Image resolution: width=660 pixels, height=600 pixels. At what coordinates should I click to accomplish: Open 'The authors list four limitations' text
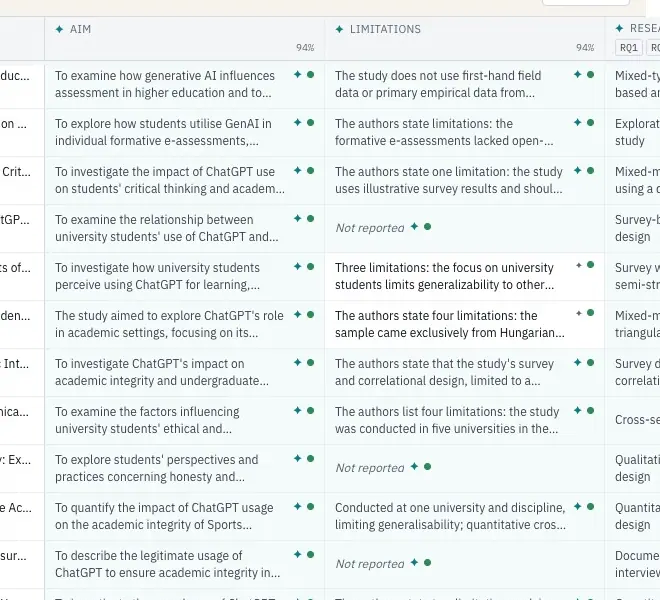(x=447, y=420)
